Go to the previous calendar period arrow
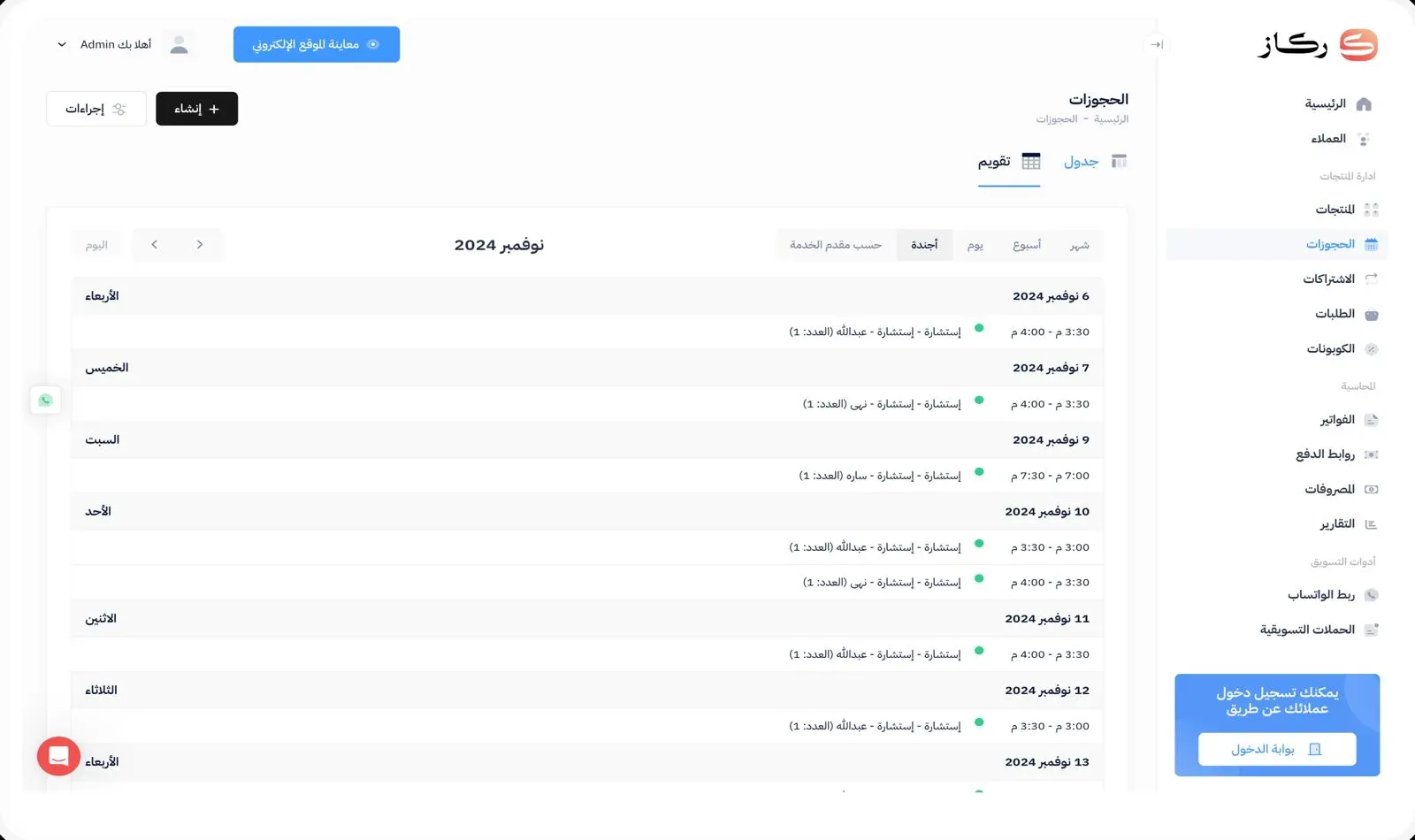Screen dimensions: 1415x840 (200, 245)
